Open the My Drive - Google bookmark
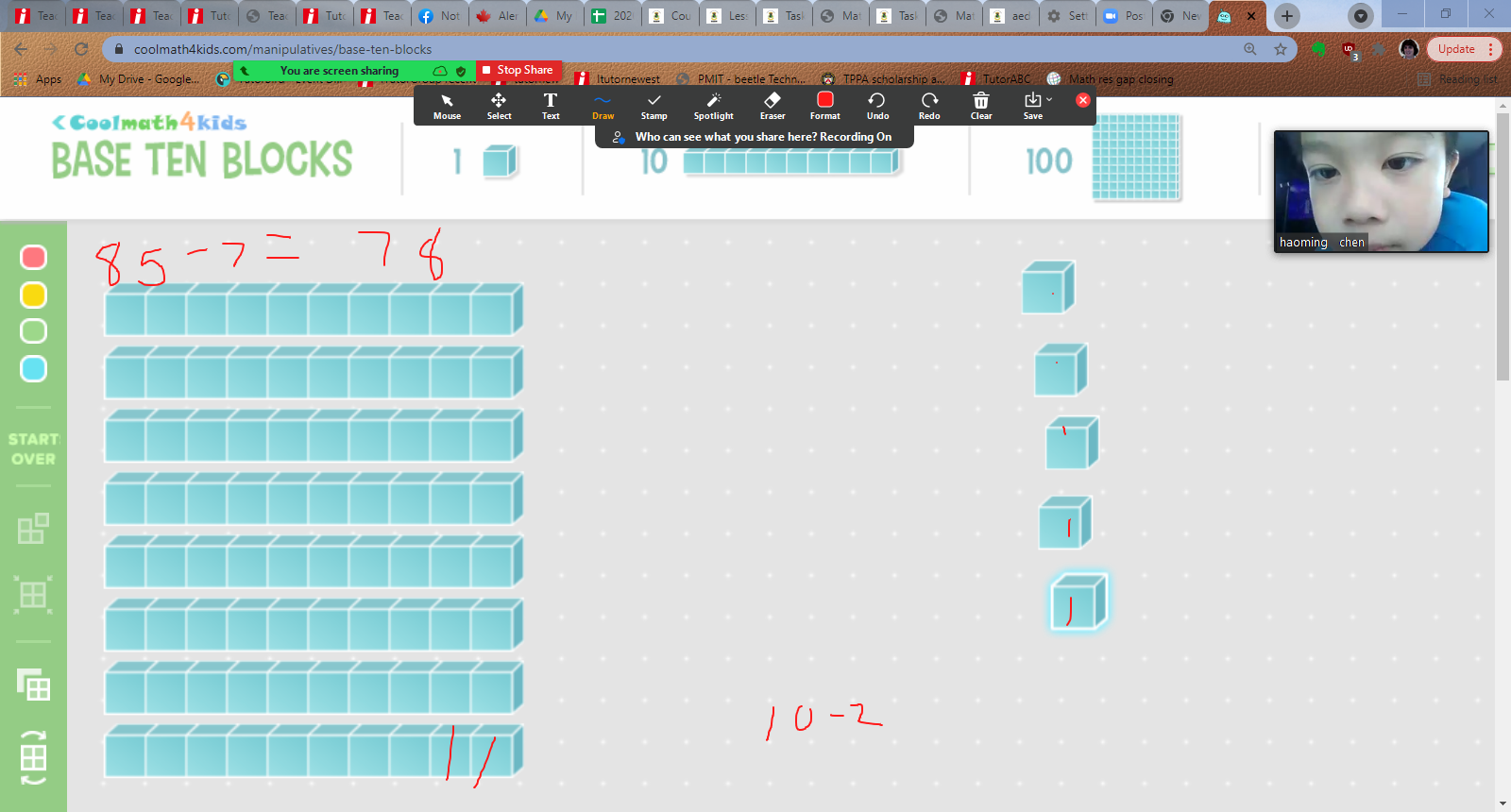The height and width of the screenshot is (812, 1511). (139, 79)
